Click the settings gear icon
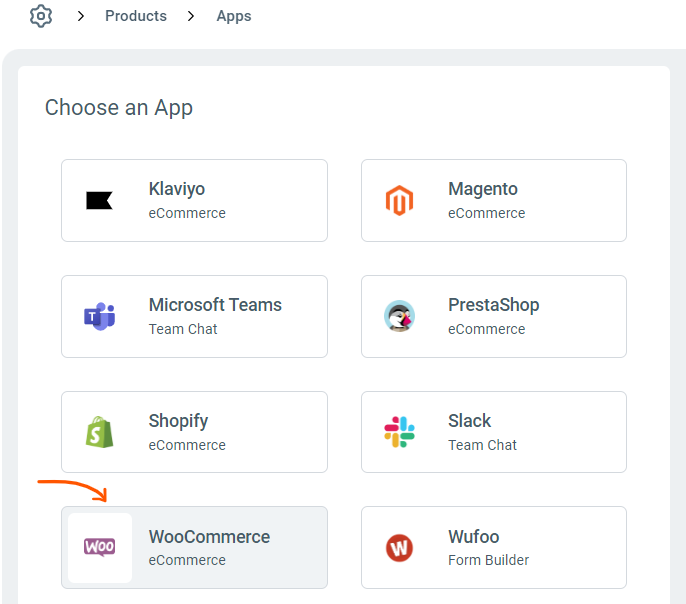 [40, 16]
